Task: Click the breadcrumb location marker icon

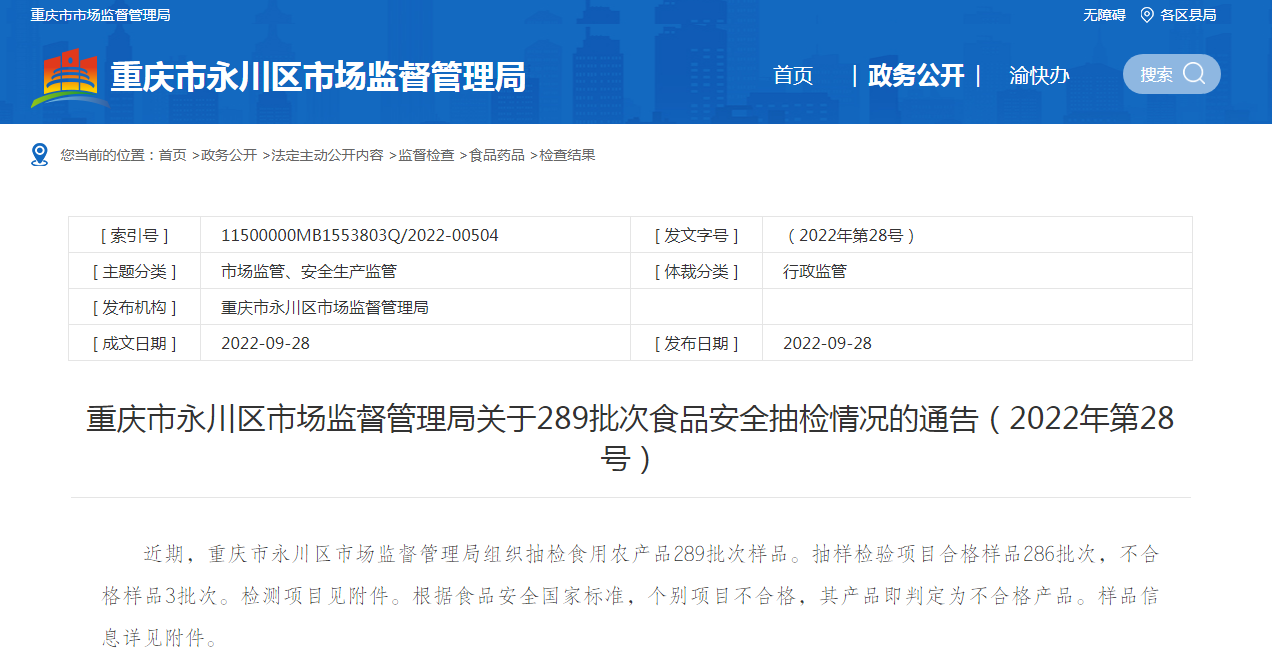Action: tap(40, 155)
